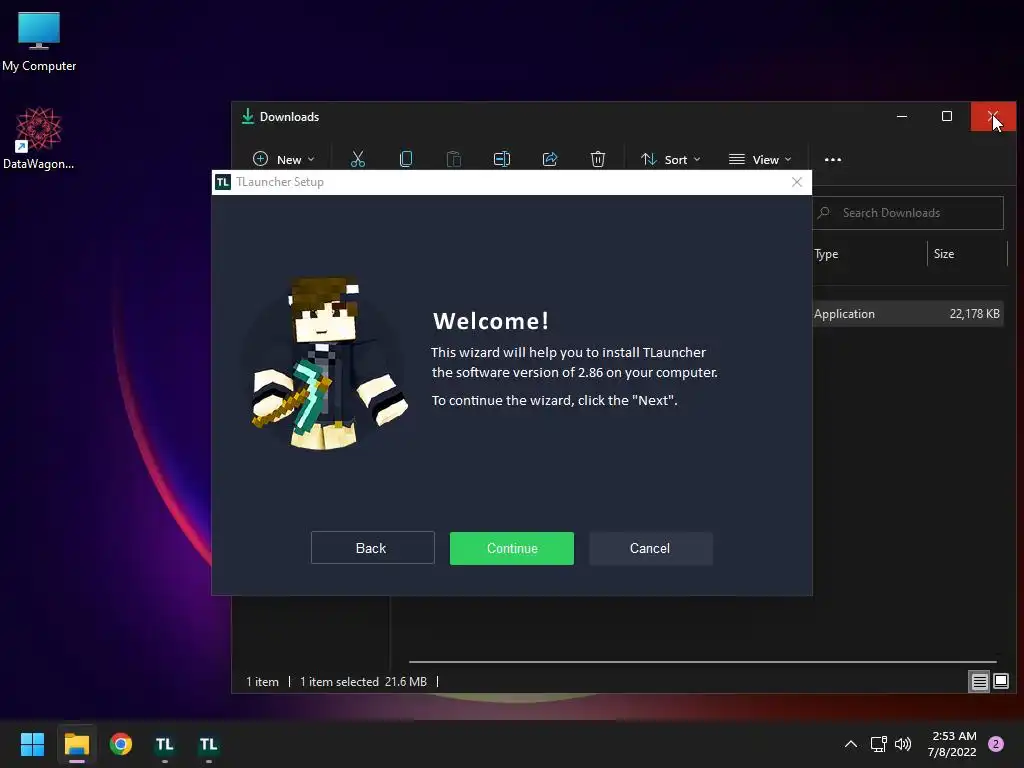Launch Google Chrome from the taskbar
Image resolution: width=1024 pixels, height=768 pixels.
pyautogui.click(x=121, y=744)
